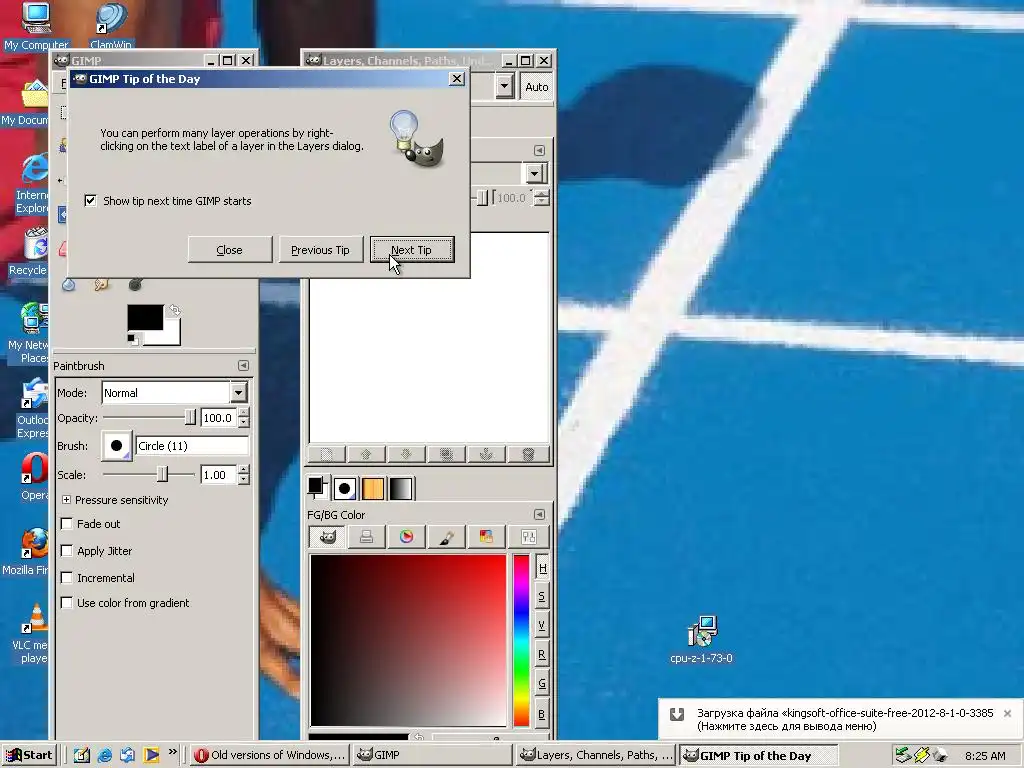
Task: Click the Duplicate Layer button
Action: click(x=447, y=454)
